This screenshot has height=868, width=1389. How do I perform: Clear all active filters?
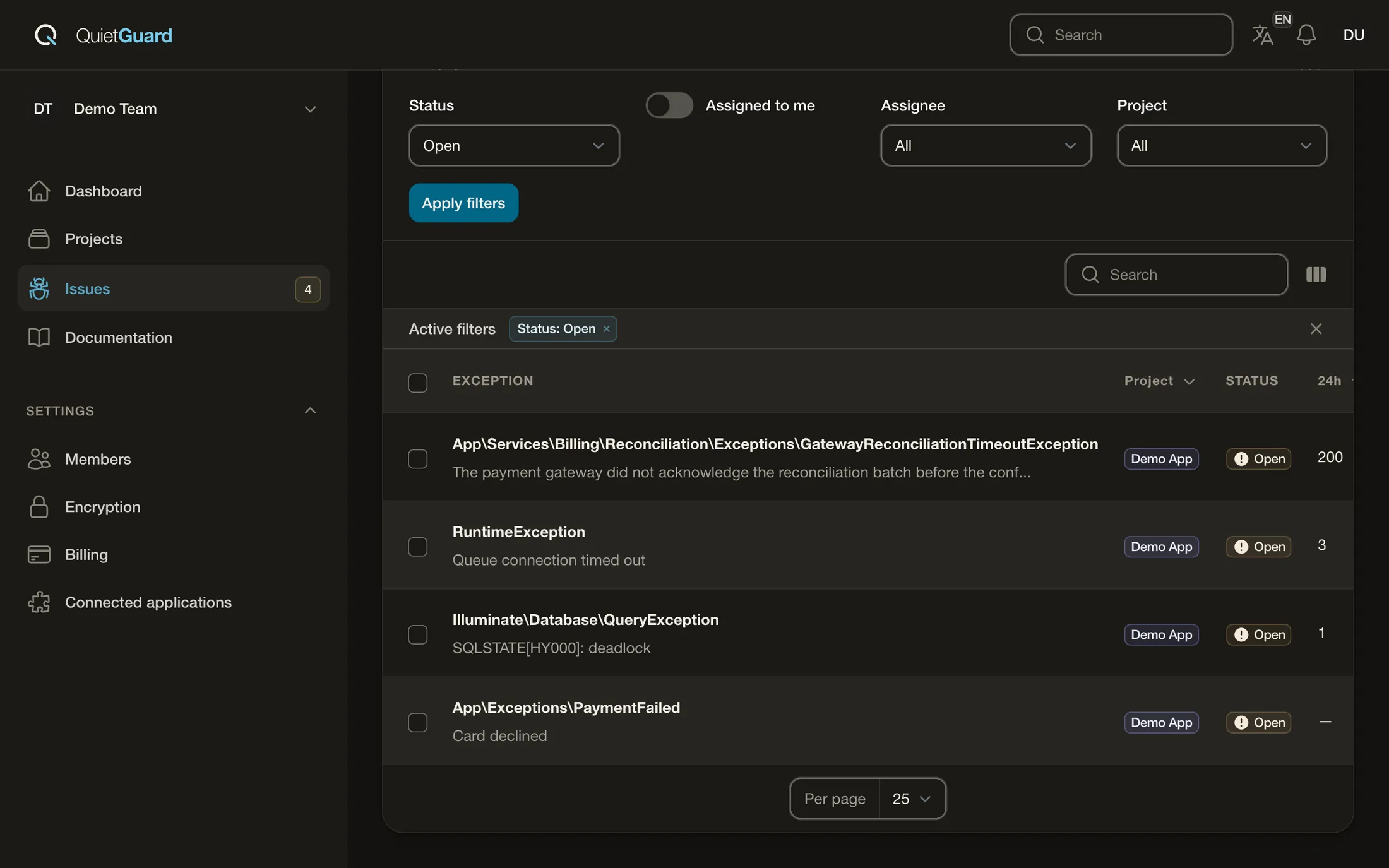point(1316,329)
